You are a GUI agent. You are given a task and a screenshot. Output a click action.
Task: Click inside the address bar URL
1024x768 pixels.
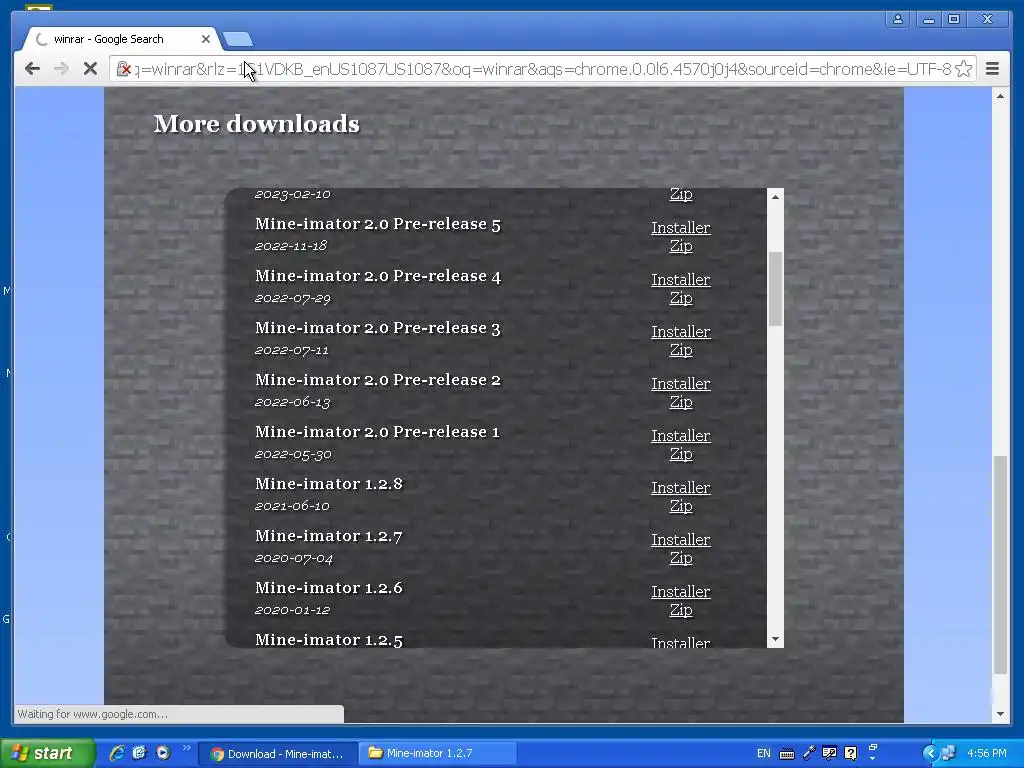click(542, 69)
